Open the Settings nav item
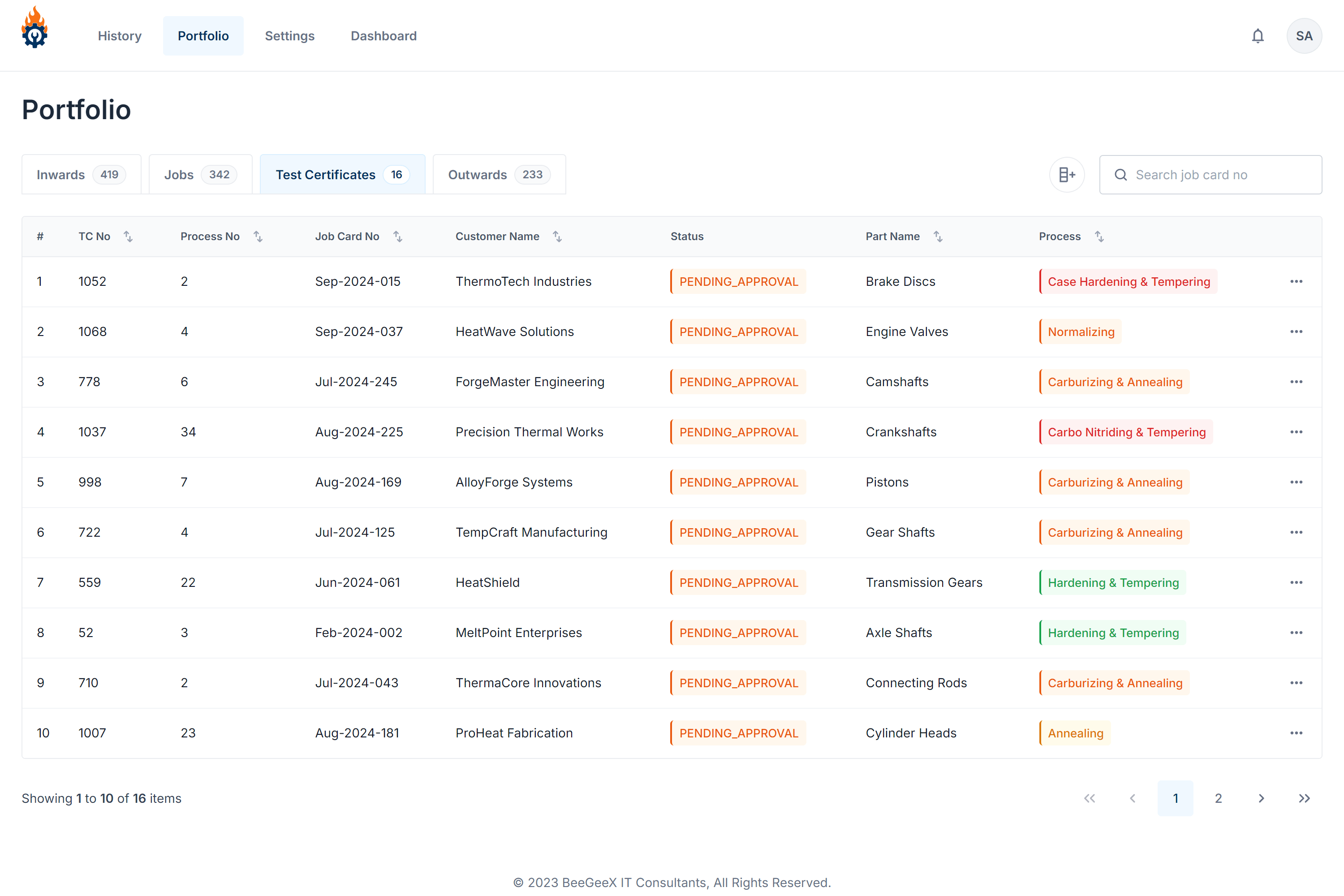This screenshot has height=896, width=1344. point(290,36)
